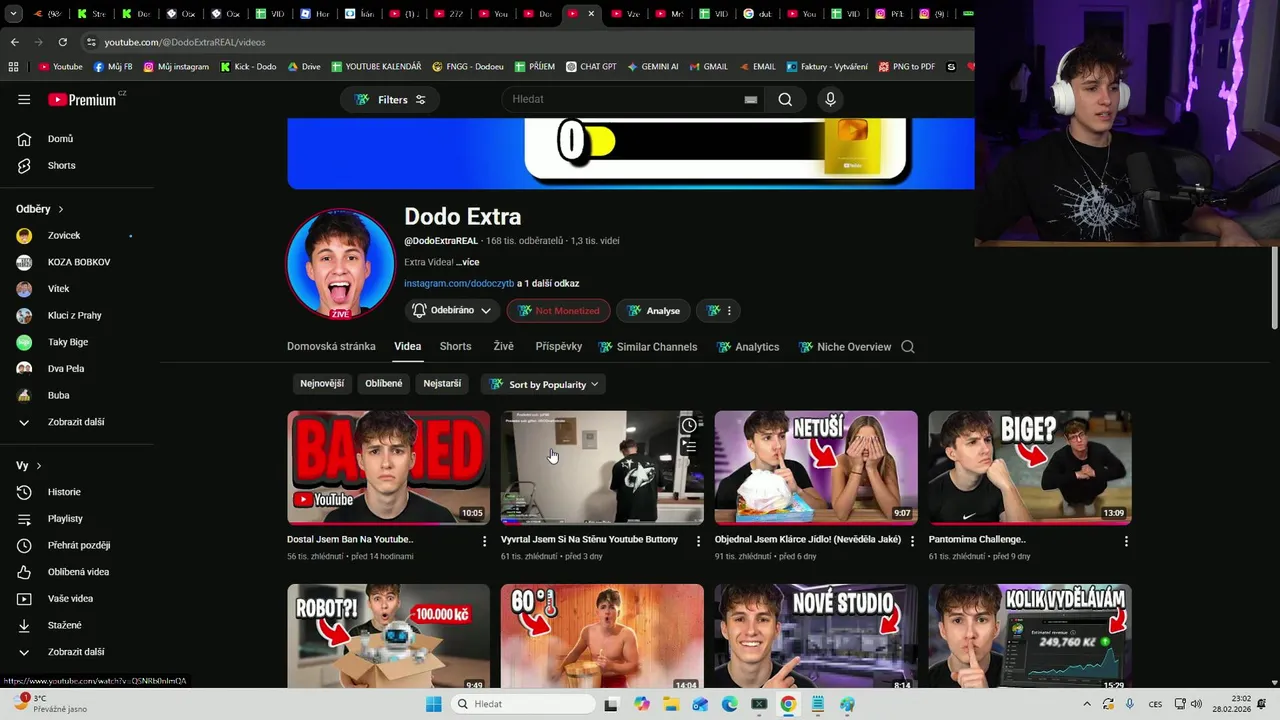Viewport: 1280px width, 720px height.
Task: Open browser apps grid in bookmarks bar
Action: coord(13,67)
